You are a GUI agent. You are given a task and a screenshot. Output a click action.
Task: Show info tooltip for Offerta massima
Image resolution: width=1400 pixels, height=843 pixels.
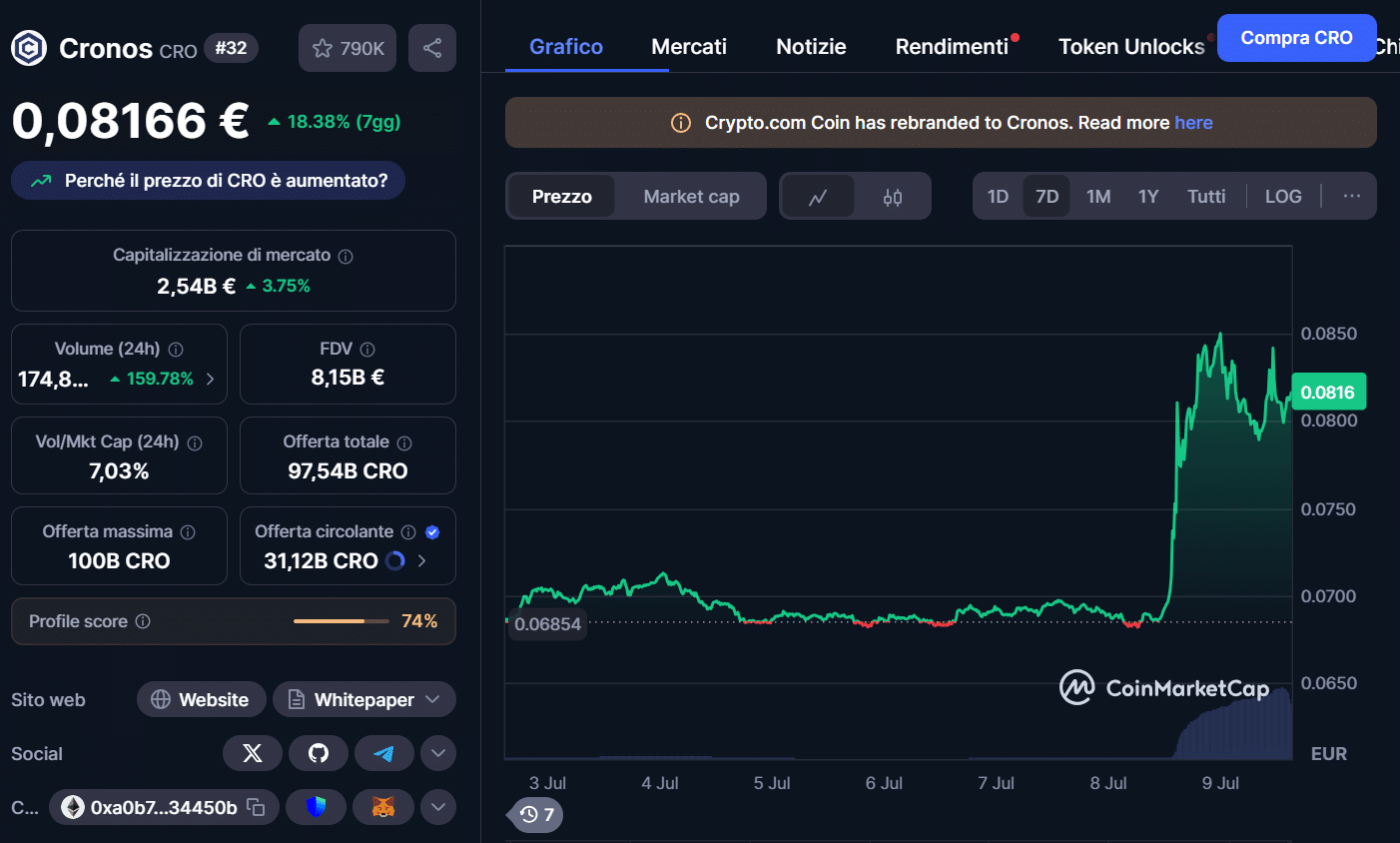[188, 532]
